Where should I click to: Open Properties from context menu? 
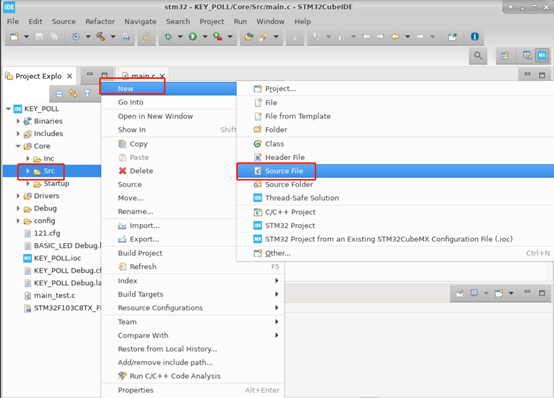point(193,390)
